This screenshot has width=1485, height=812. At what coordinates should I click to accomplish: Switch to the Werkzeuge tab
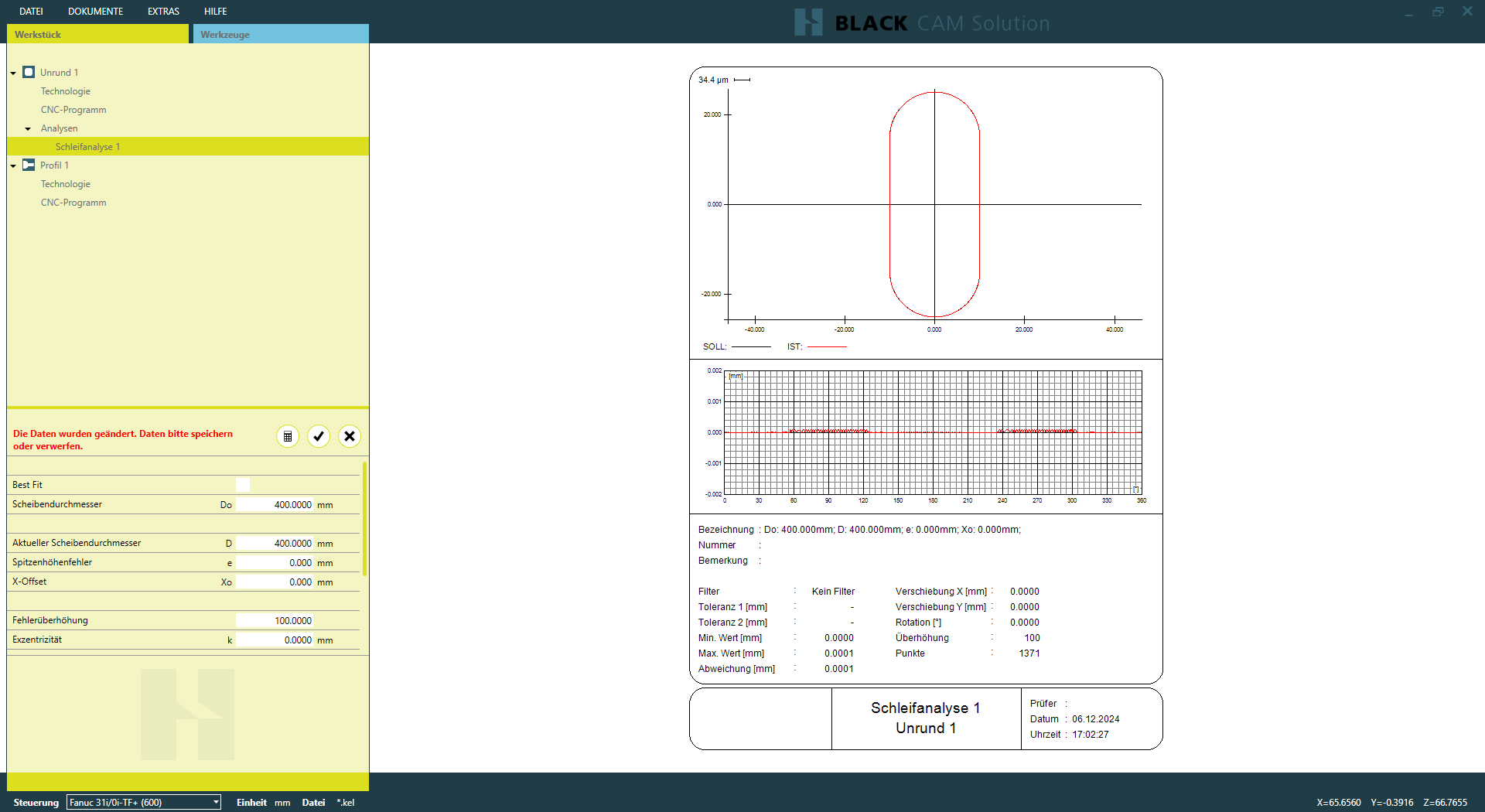pos(280,34)
